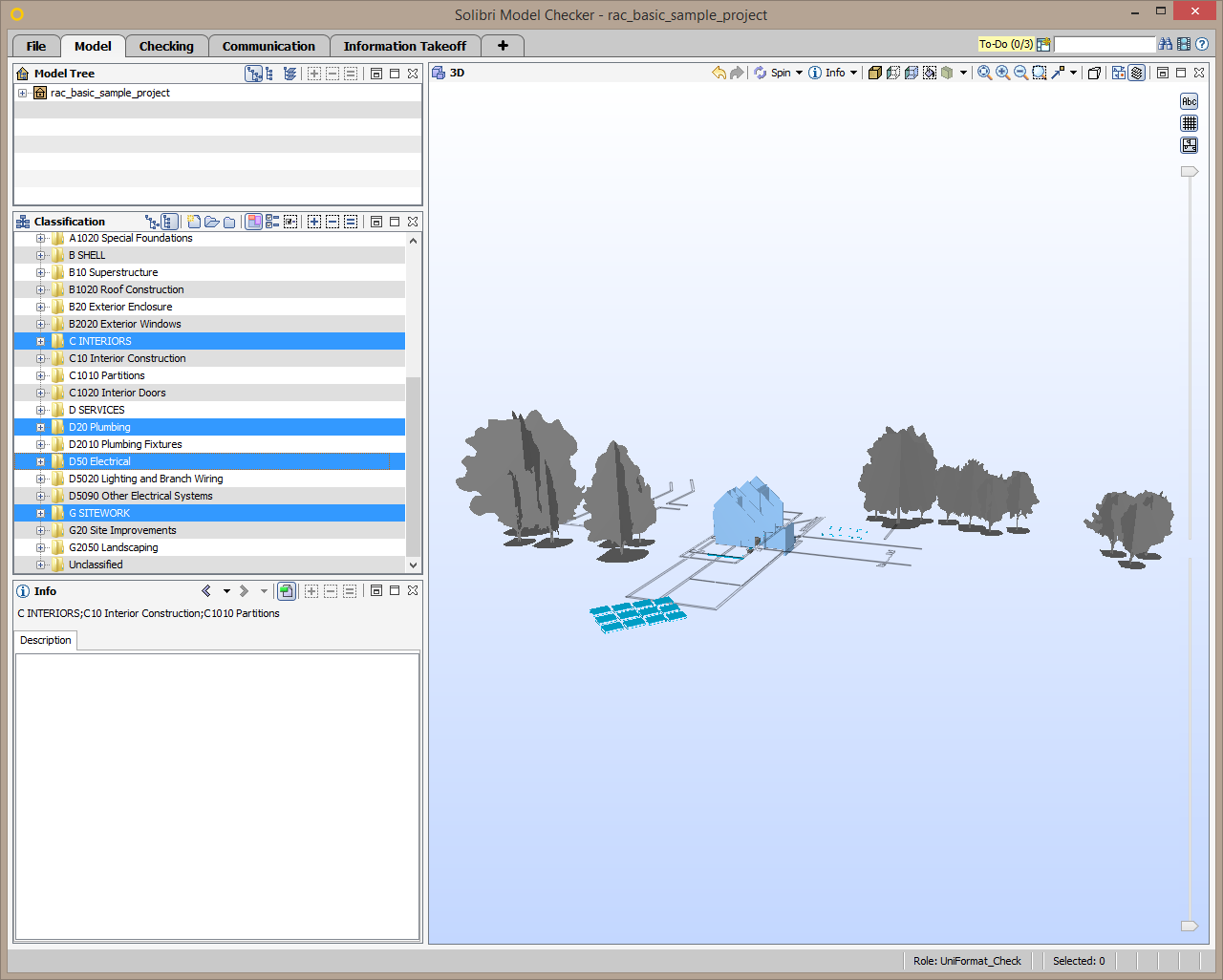Click the To-Do (0/3) button
The width and height of the screenshot is (1223, 980).
(x=1005, y=44)
